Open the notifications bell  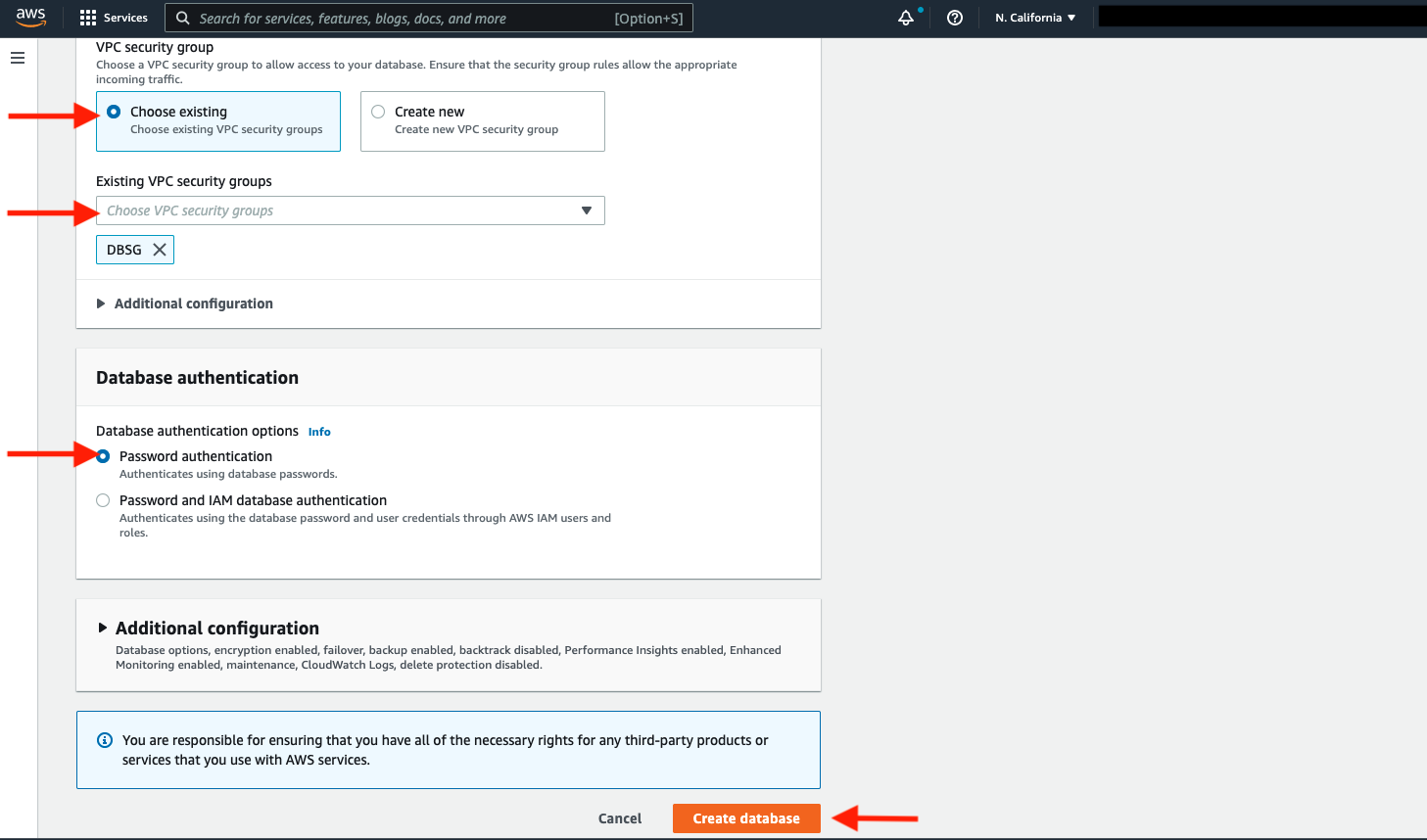click(906, 18)
